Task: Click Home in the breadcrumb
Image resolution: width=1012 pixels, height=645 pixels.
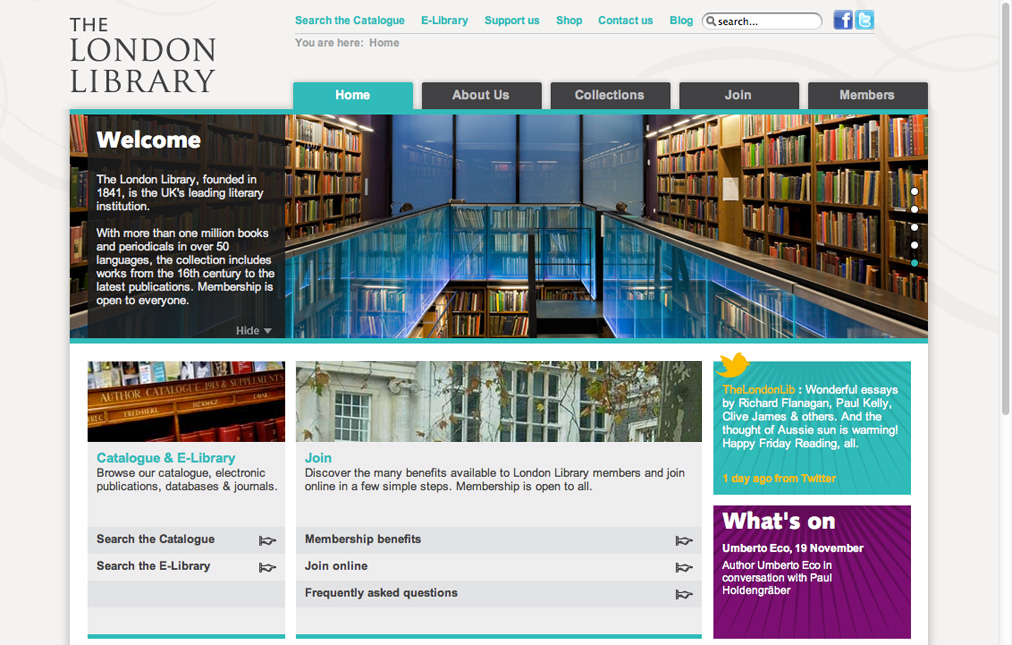Action: 384,43
